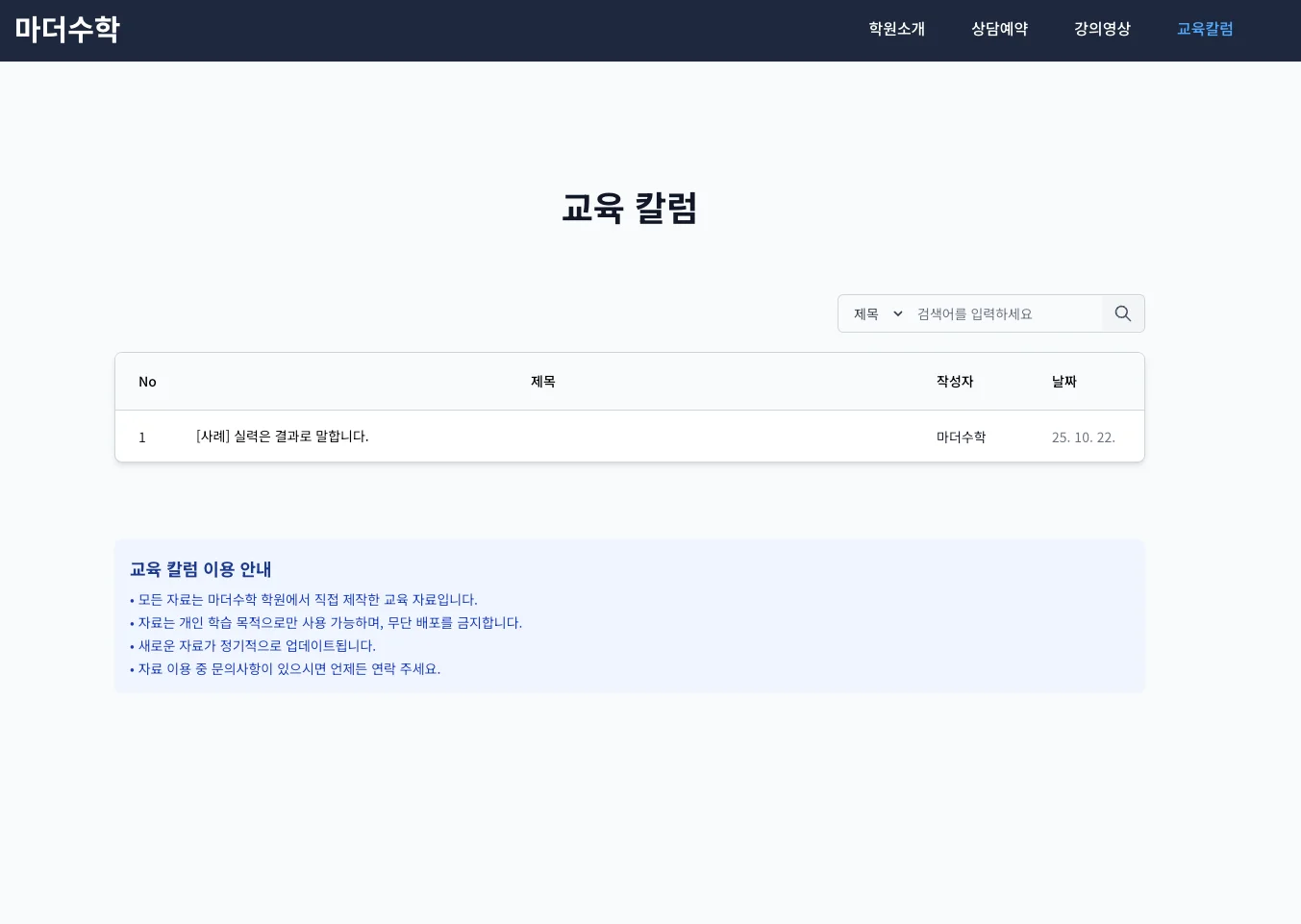The width and height of the screenshot is (1301, 924).
Task: Click the search magnifier icon
Action: coord(1121,312)
